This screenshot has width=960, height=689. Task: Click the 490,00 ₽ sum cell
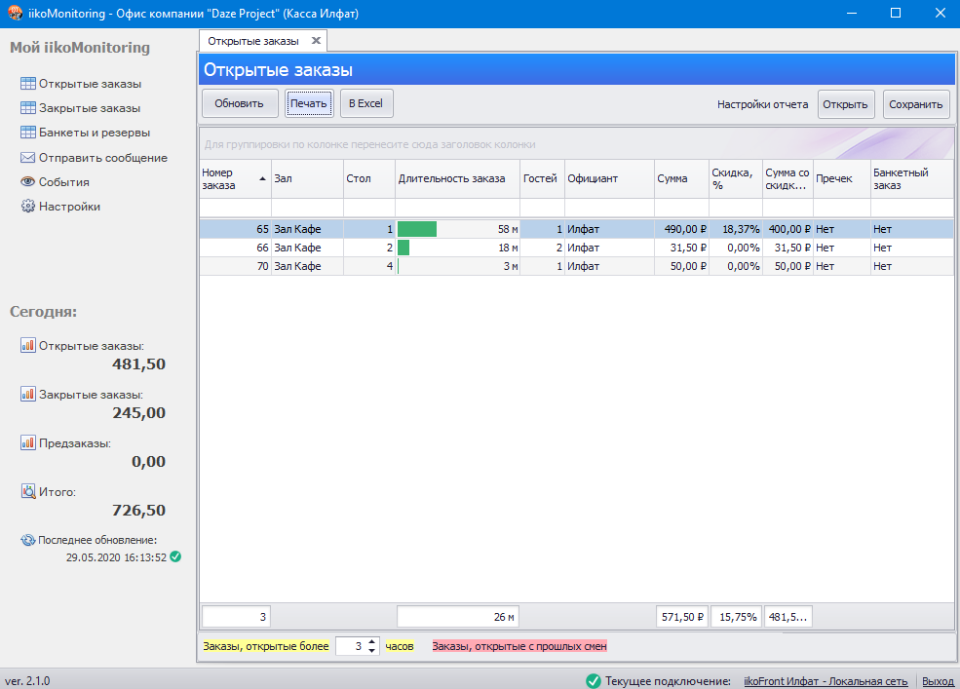tap(681, 229)
